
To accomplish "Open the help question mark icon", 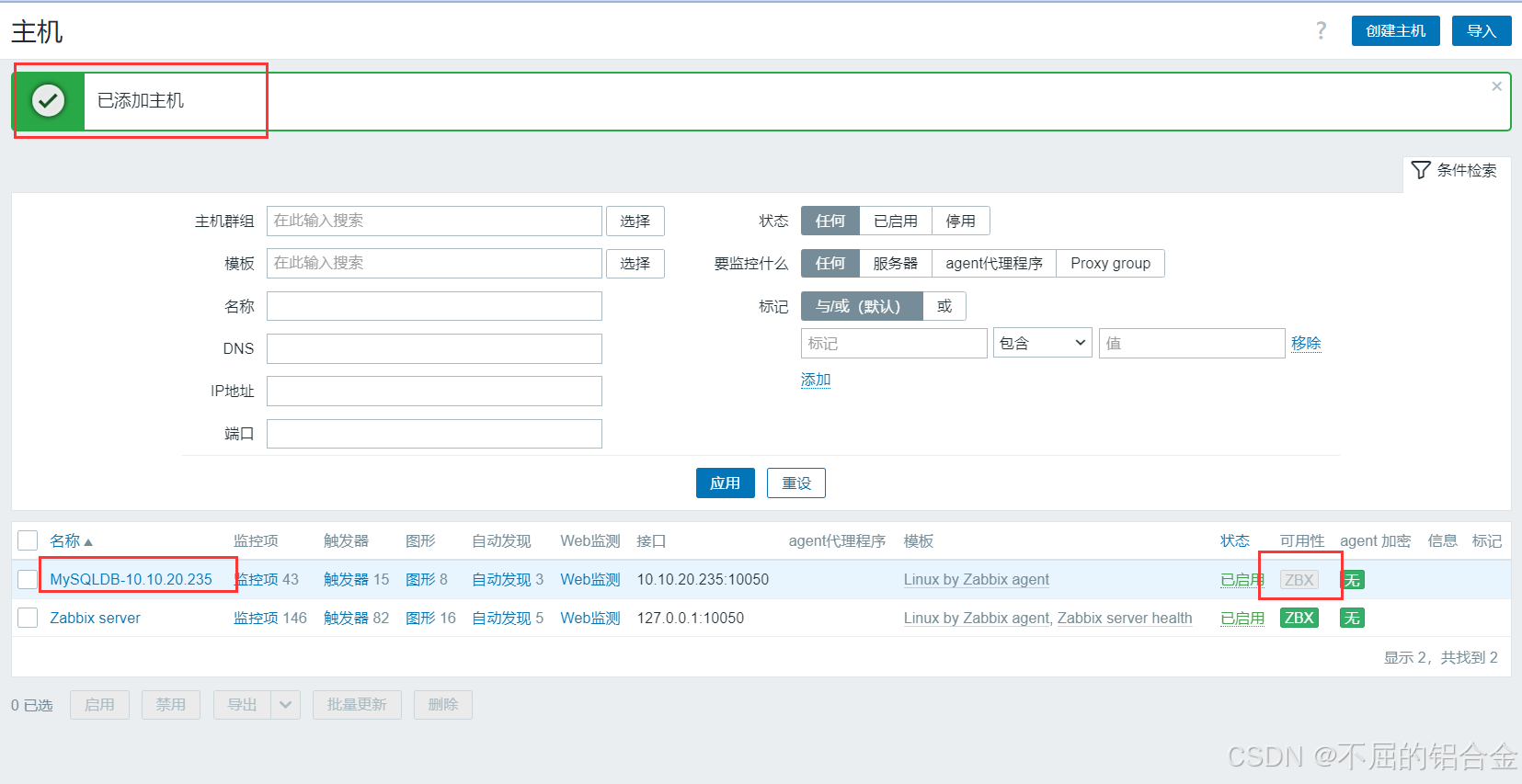I will 1321,30.
